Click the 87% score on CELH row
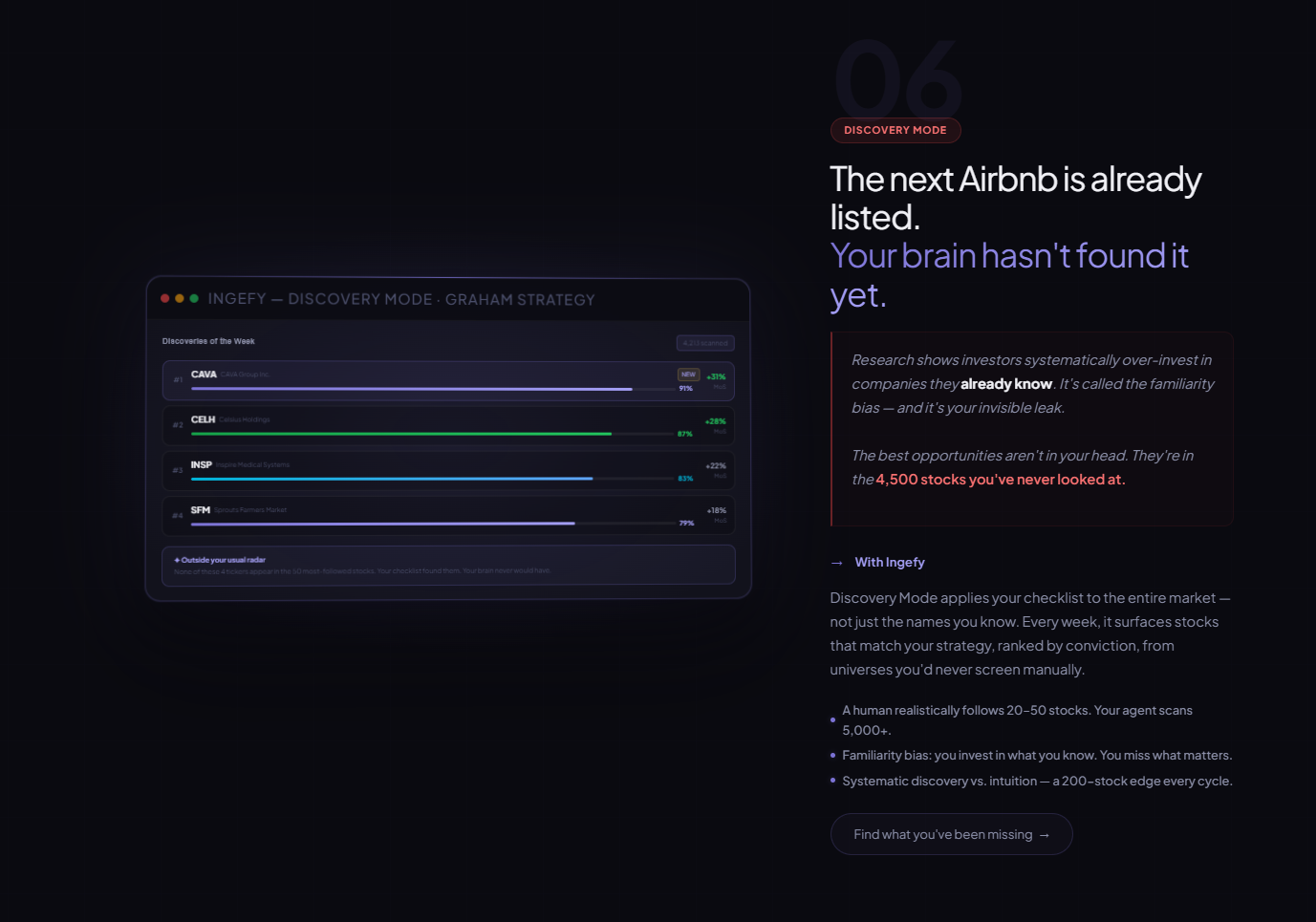 [x=685, y=434]
